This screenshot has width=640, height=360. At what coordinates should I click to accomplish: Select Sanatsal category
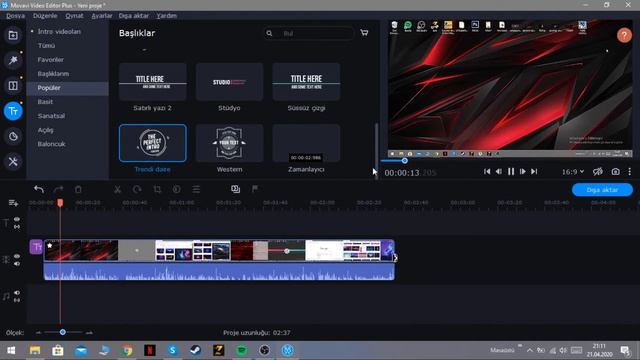tap(51, 116)
